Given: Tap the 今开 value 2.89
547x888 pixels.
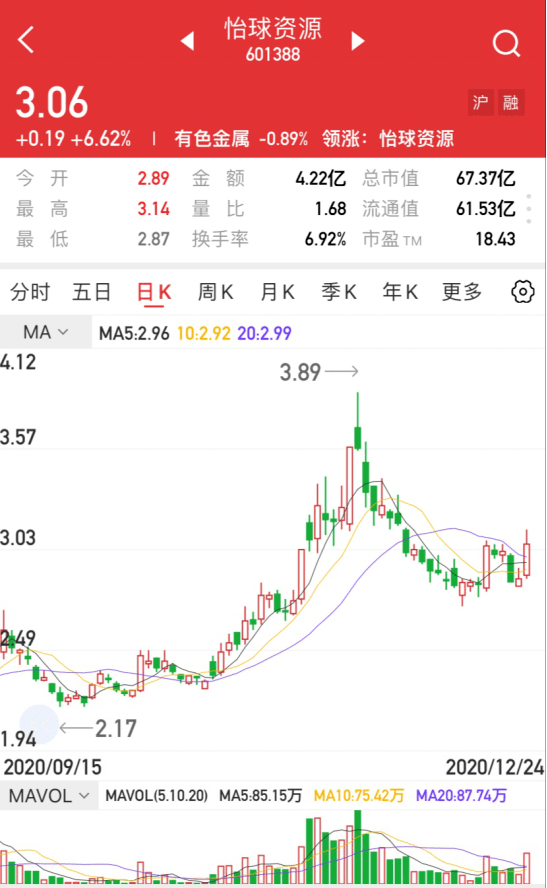Looking at the screenshot, I should coord(153,178).
